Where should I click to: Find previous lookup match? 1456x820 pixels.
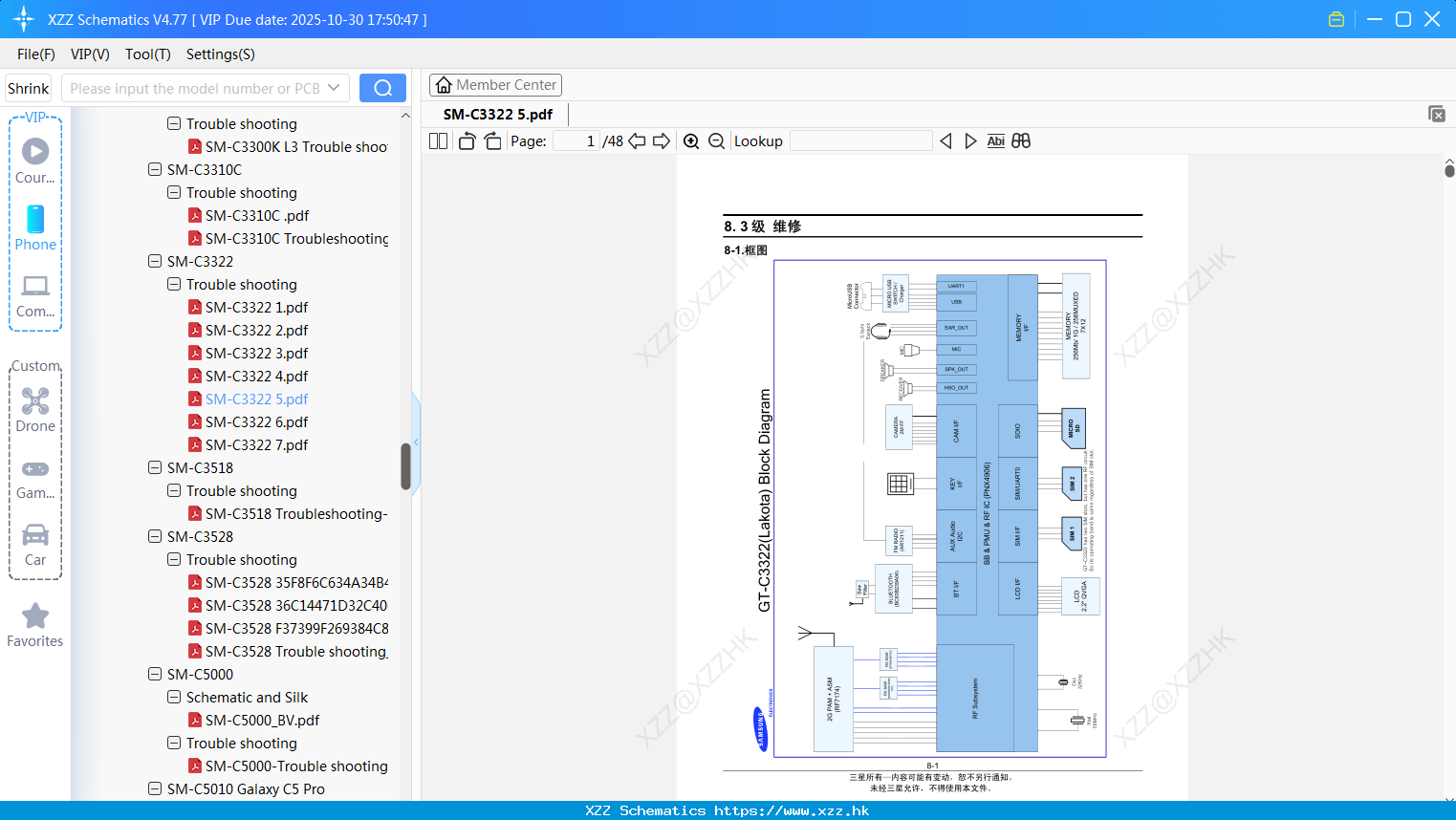click(945, 140)
